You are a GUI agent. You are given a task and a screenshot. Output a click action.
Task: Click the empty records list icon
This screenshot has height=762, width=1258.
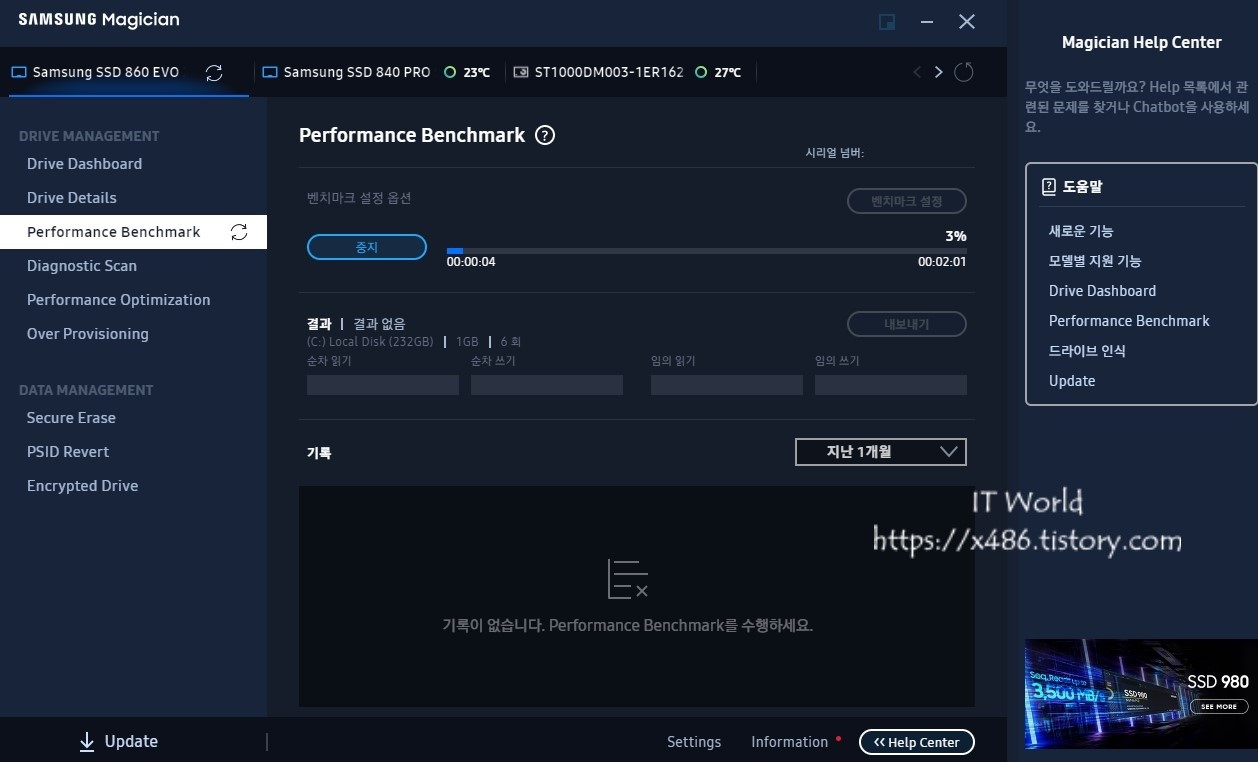(x=627, y=579)
